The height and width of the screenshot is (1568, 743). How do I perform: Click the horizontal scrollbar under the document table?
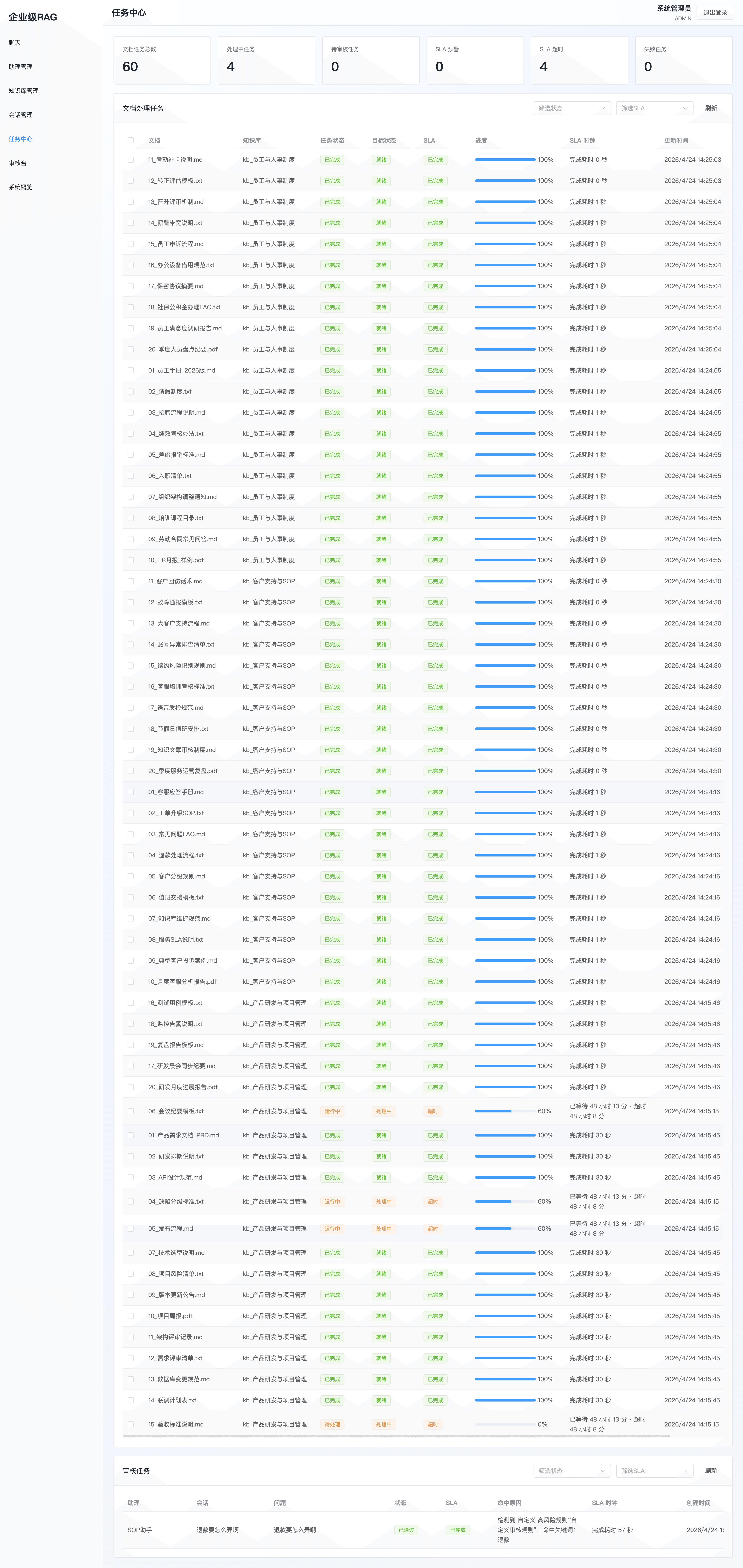(397, 1436)
